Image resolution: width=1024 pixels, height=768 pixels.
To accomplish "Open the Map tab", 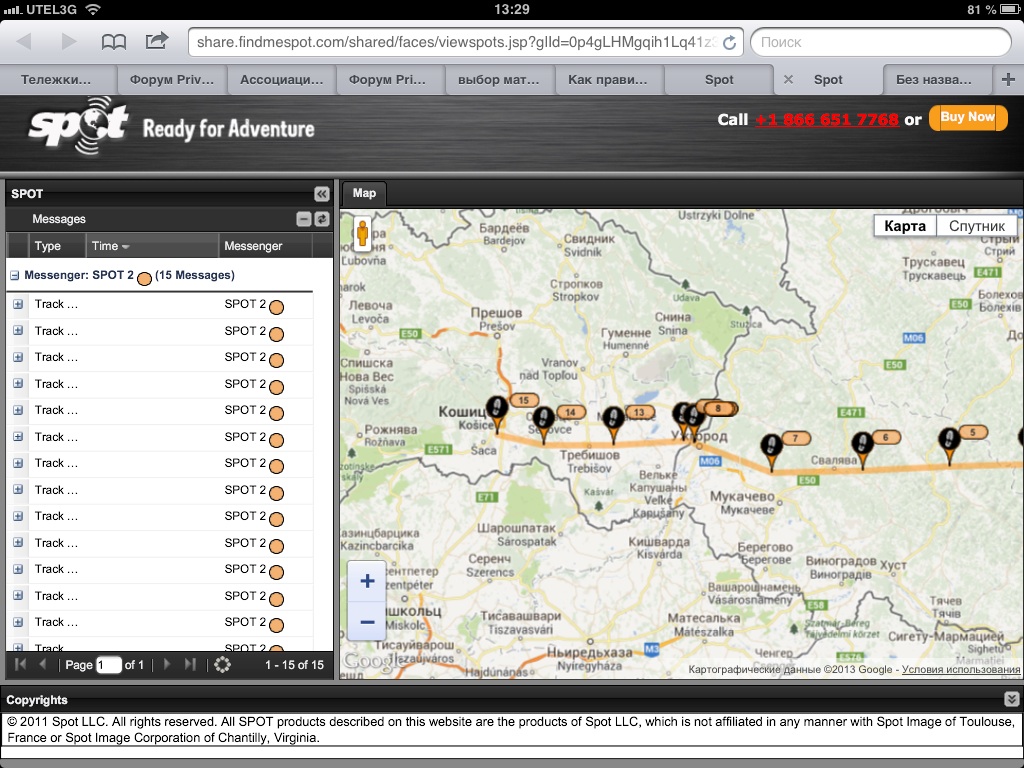I will 364,193.
